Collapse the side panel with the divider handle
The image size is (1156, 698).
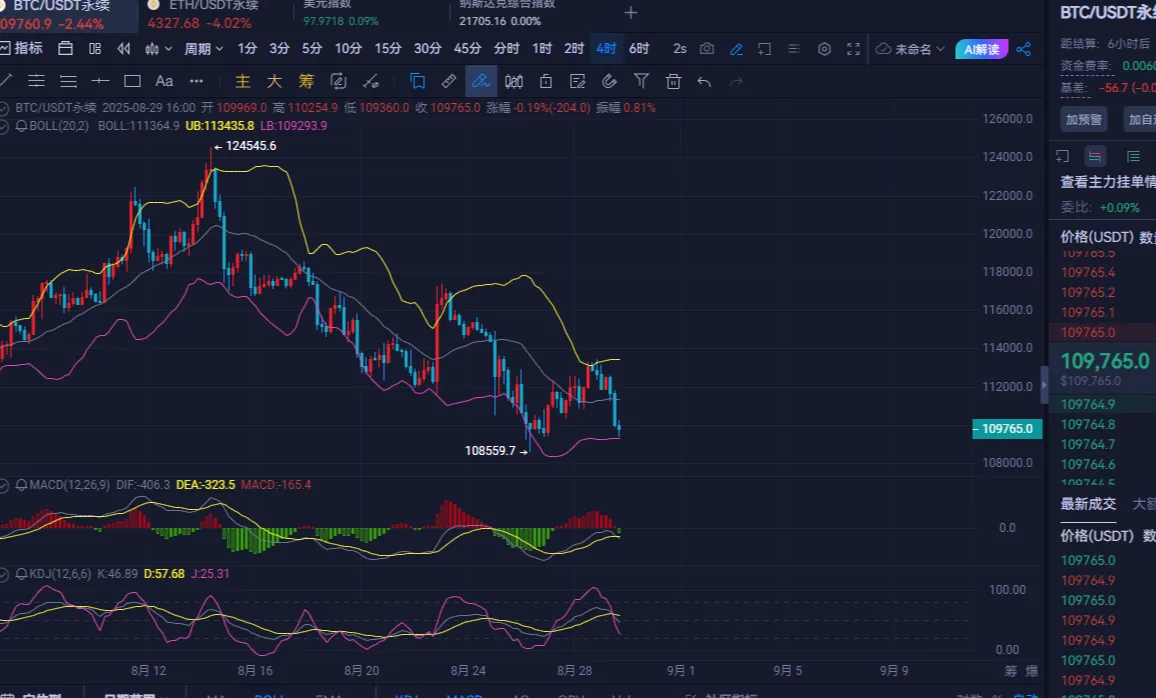click(1044, 385)
